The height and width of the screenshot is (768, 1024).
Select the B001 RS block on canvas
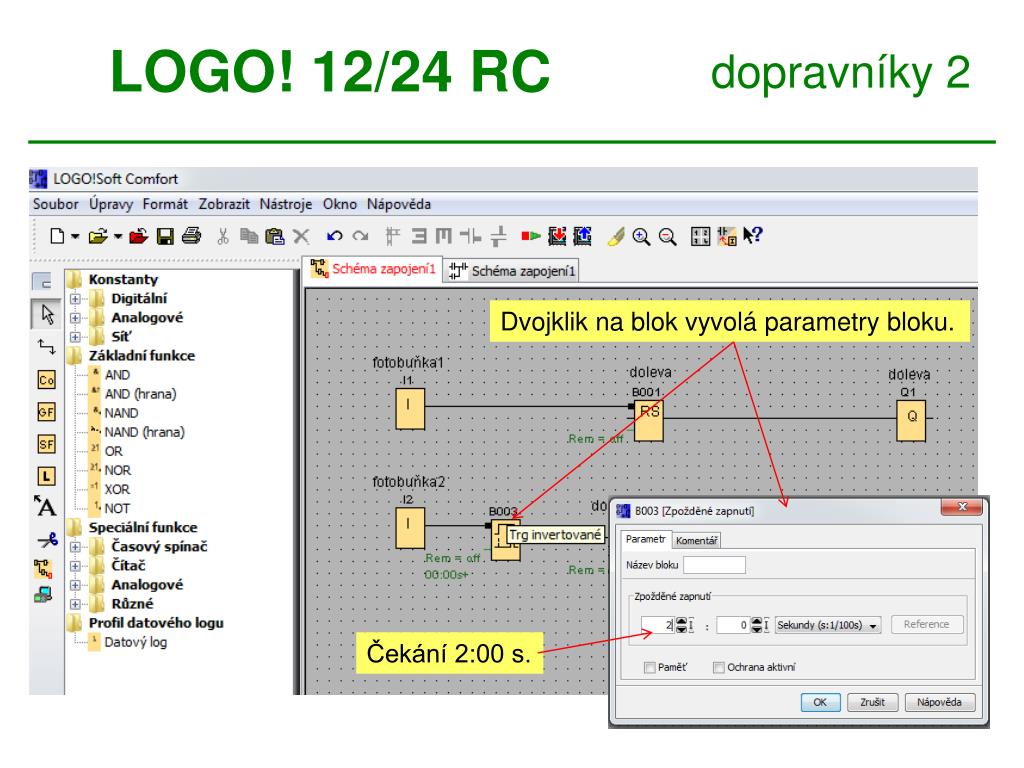(648, 421)
